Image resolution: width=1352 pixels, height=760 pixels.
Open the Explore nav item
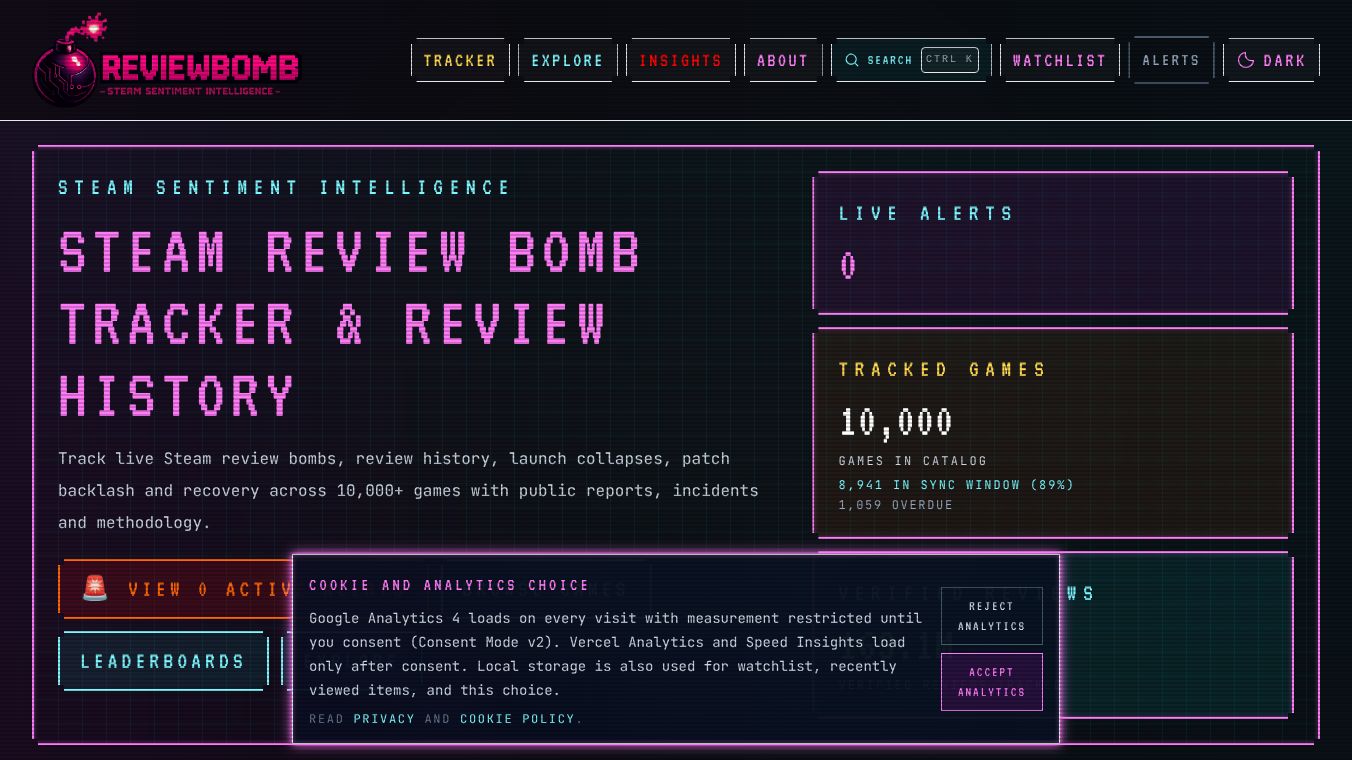coord(568,60)
